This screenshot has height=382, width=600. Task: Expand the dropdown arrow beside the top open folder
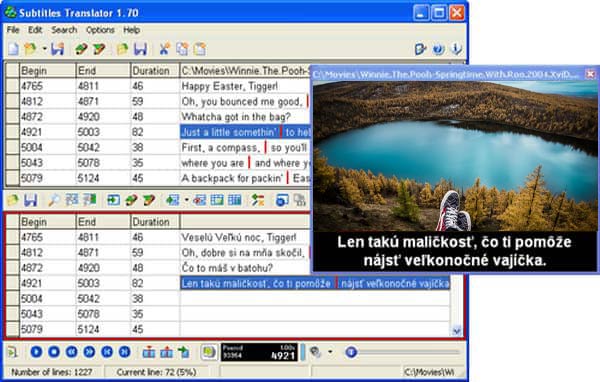pos(44,49)
